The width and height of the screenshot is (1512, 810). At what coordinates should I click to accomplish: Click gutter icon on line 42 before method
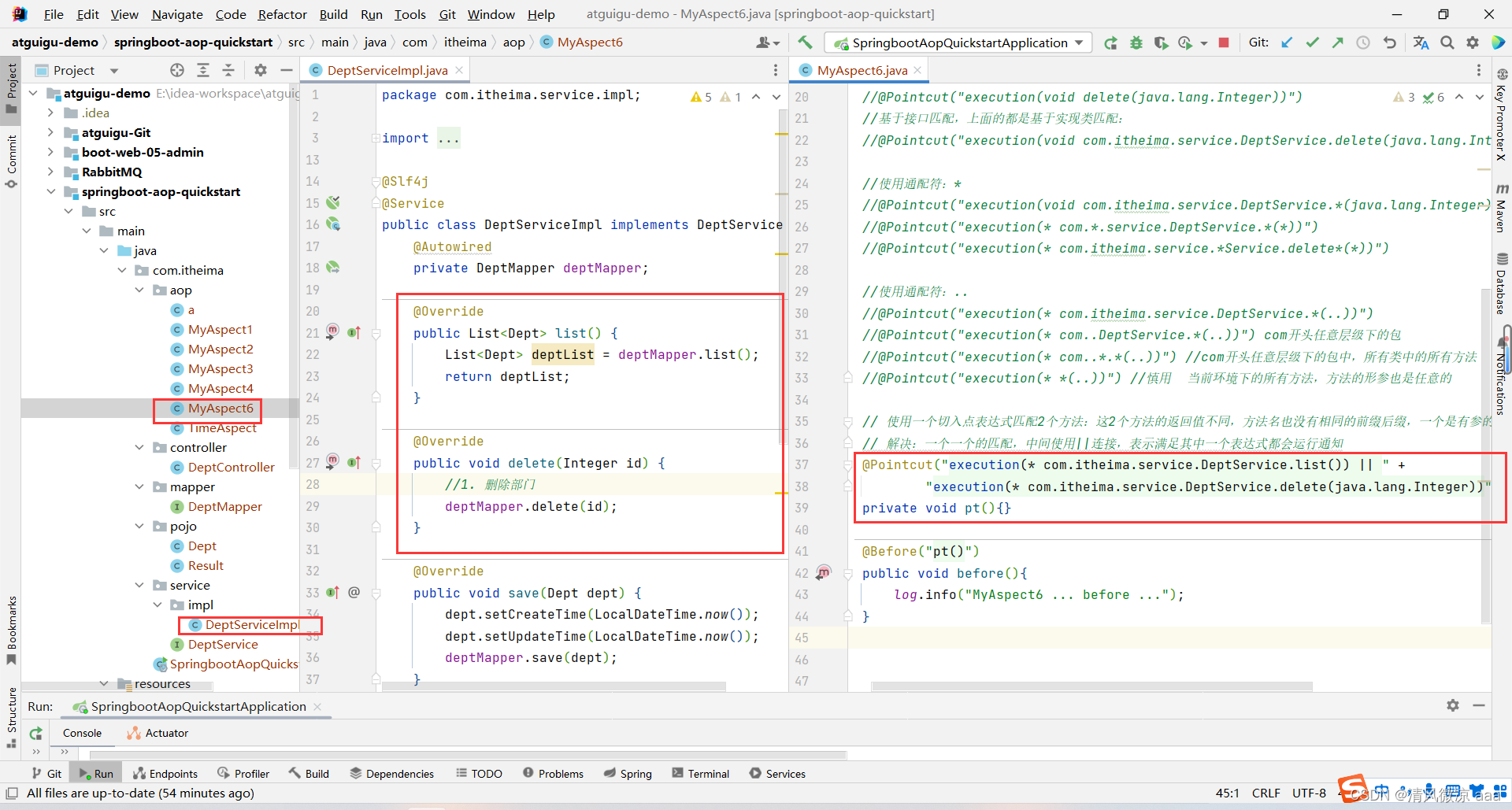coord(824,572)
